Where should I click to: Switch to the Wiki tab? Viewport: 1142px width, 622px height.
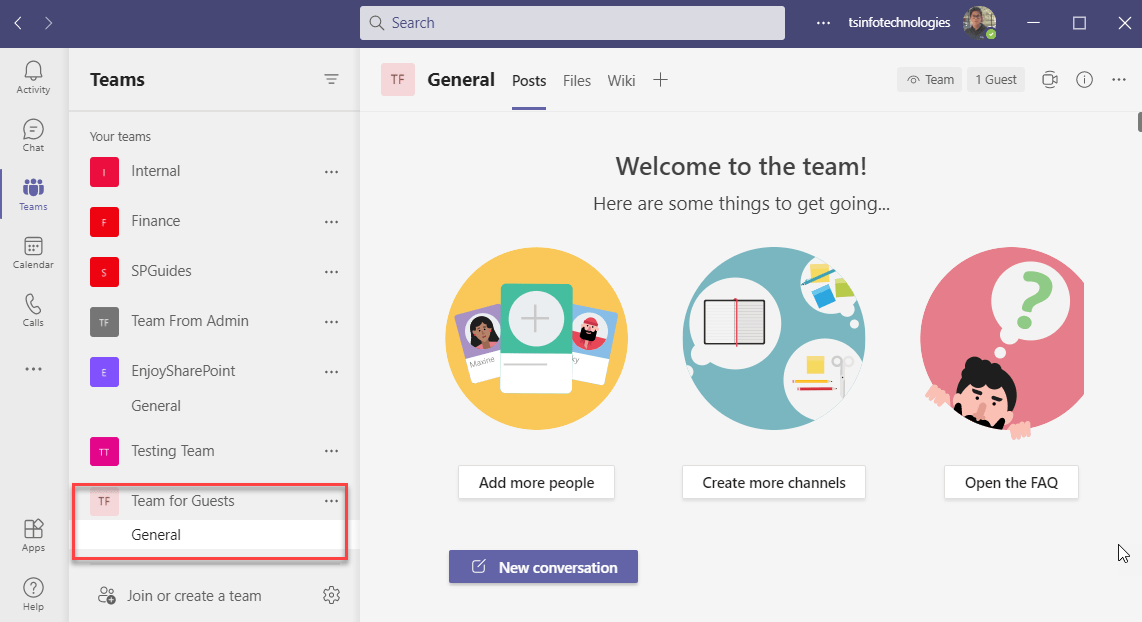(x=620, y=80)
